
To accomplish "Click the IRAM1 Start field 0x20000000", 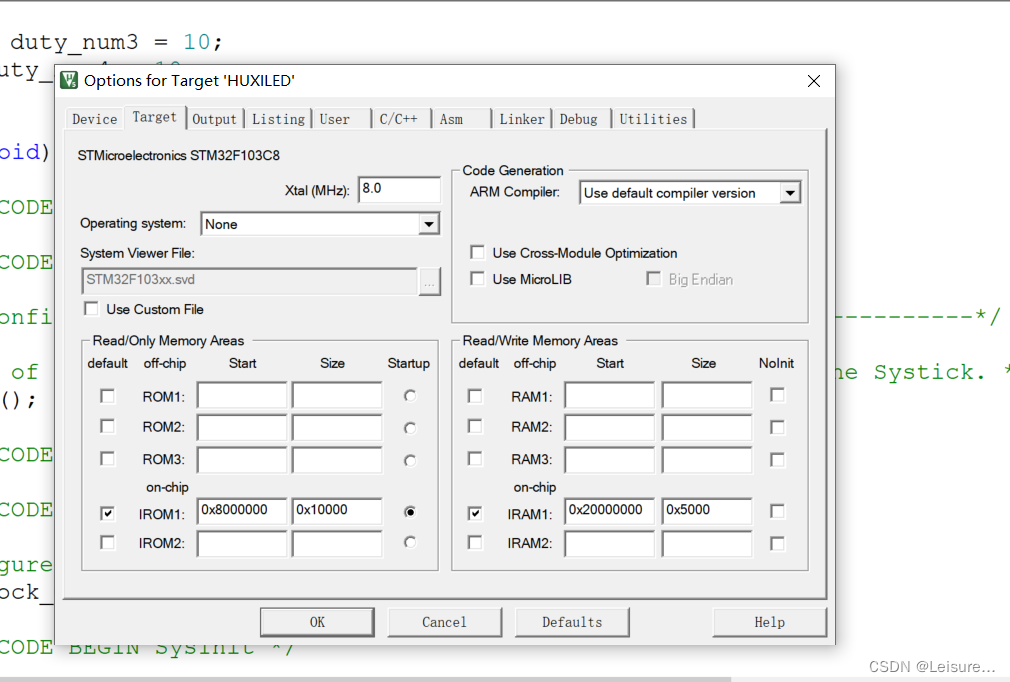I will (609, 511).
